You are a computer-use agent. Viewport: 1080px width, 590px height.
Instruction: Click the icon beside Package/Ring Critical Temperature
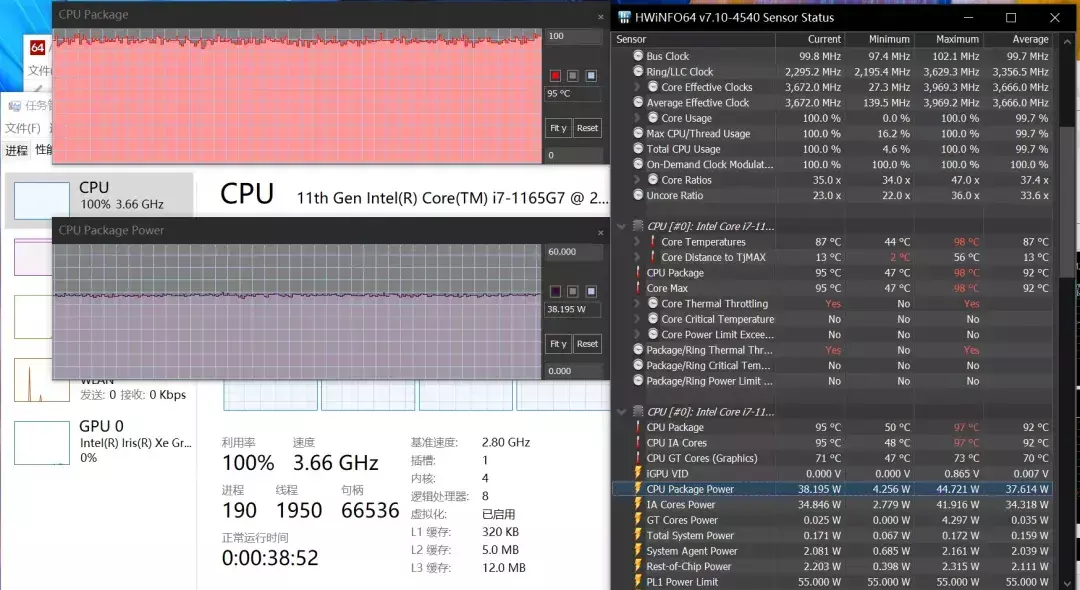pos(638,365)
